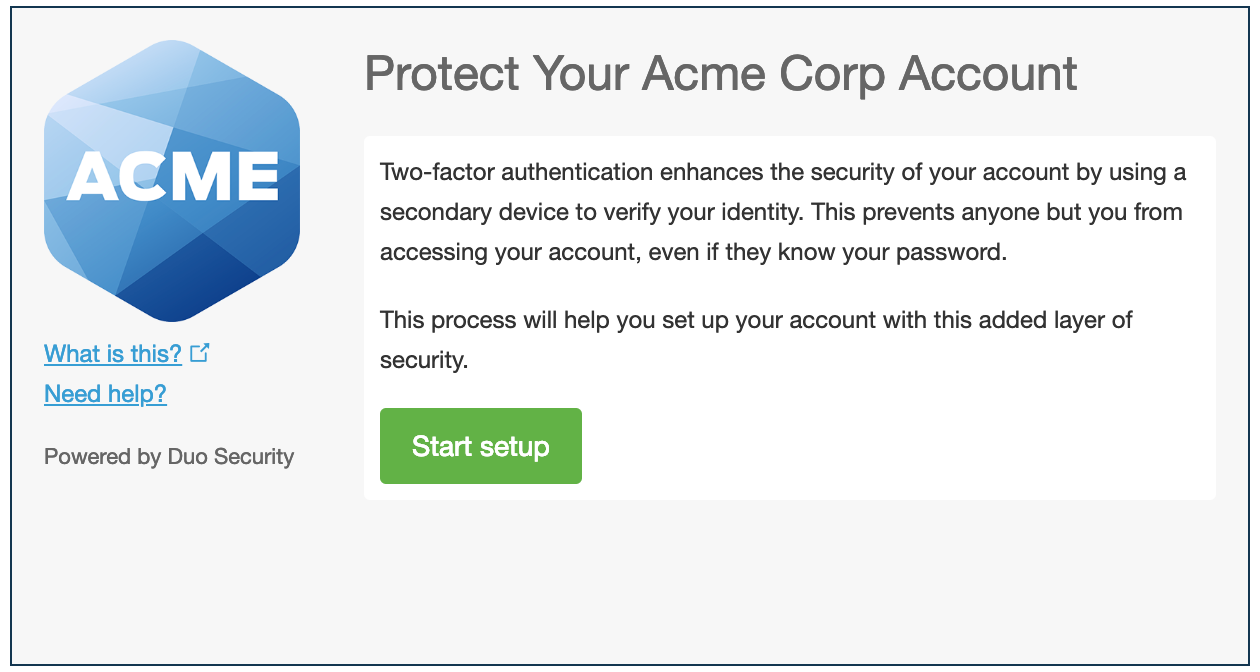Select the Protect Your Acme Corp Account heading
This screenshot has width=1260, height=672.
pyautogui.click(x=722, y=72)
